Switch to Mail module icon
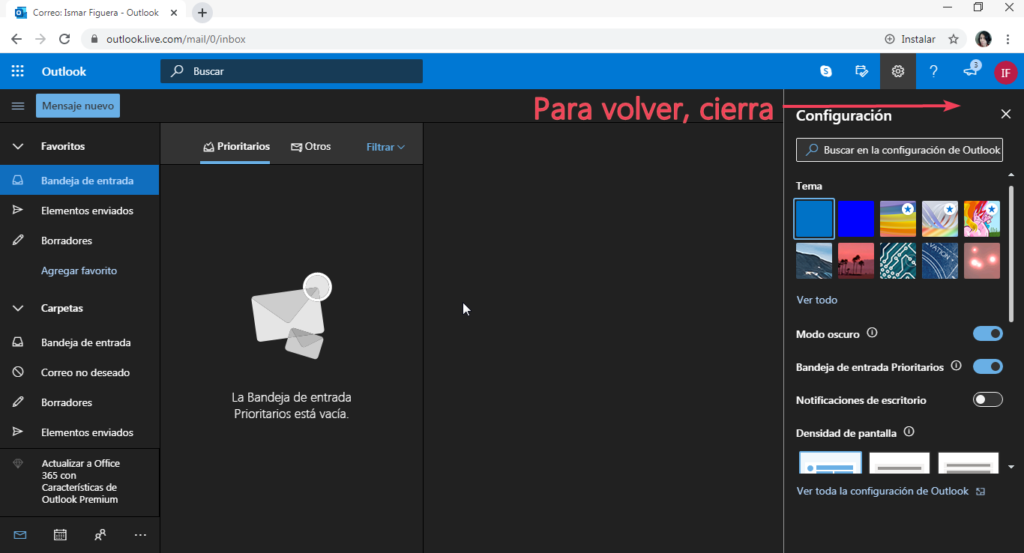 tap(20, 535)
